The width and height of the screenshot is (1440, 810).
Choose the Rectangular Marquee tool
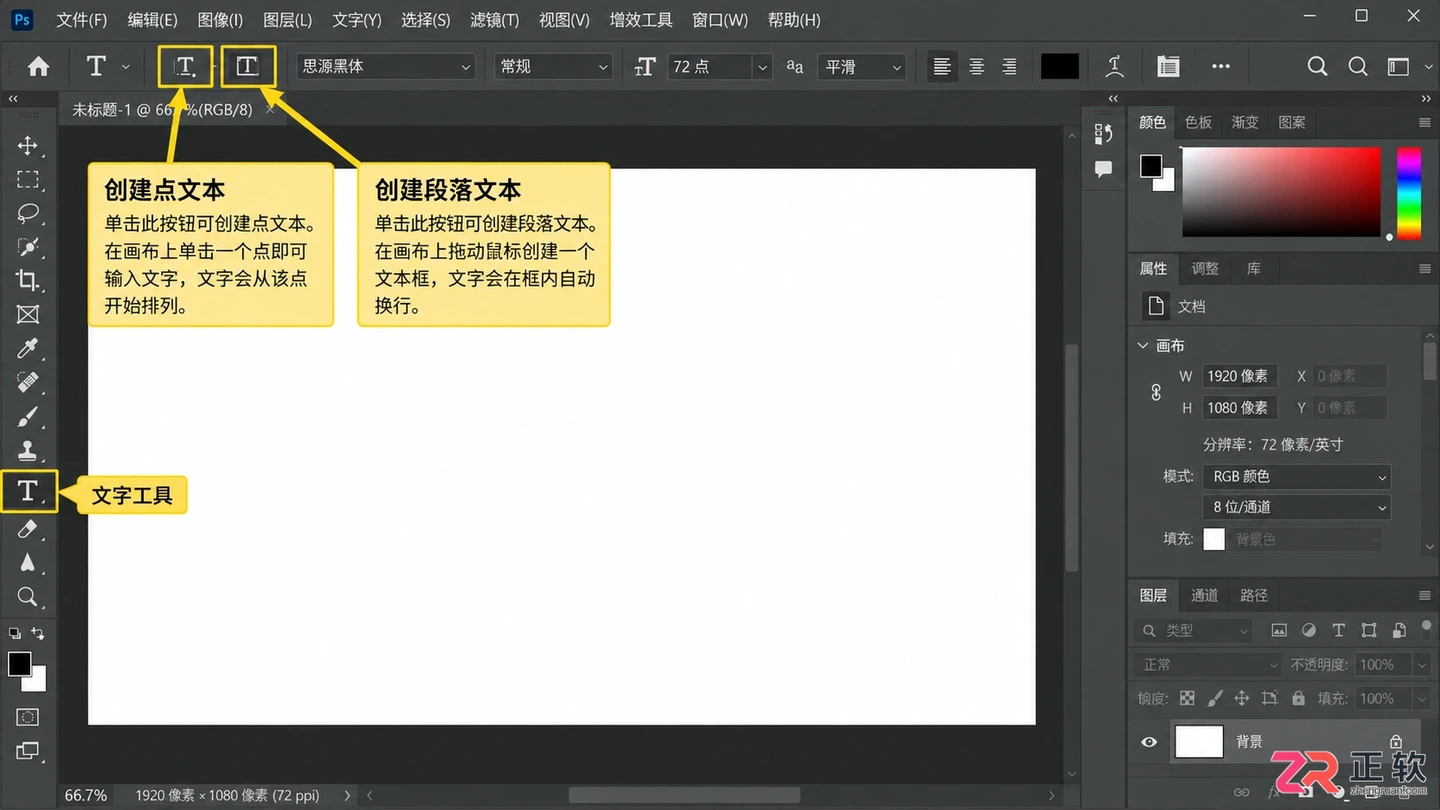28,180
